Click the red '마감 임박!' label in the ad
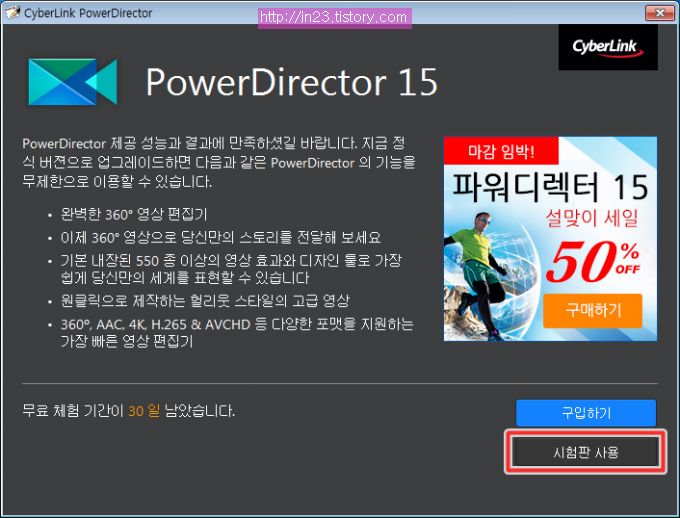Viewport: 680px width, 518px height. click(501, 151)
